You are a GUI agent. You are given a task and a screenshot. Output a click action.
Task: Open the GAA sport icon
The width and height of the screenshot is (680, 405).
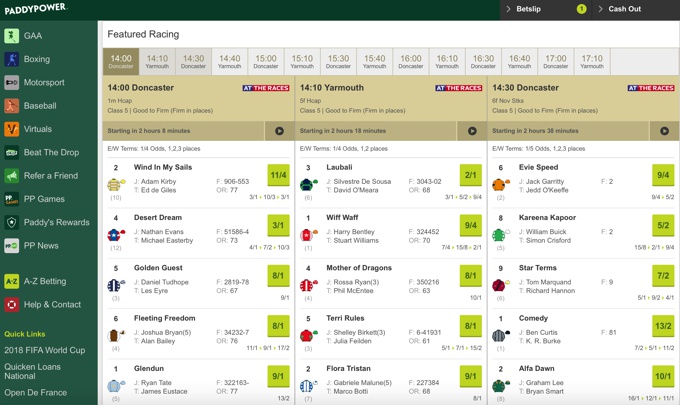pos(12,36)
